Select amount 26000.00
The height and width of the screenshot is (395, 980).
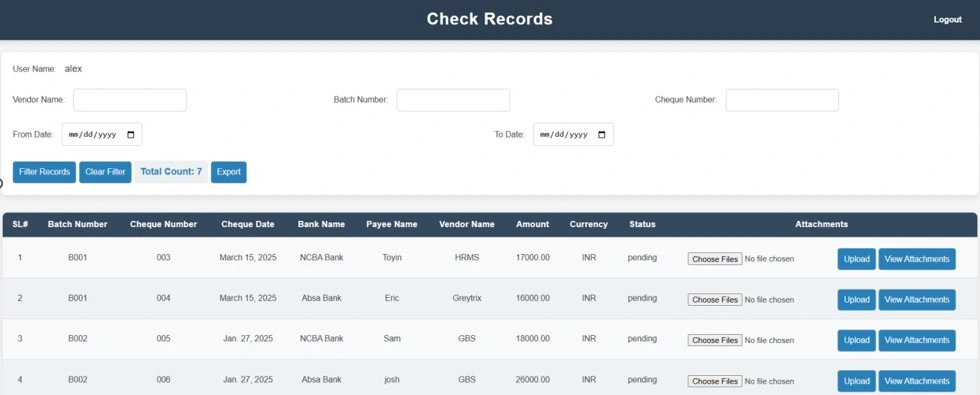click(533, 379)
